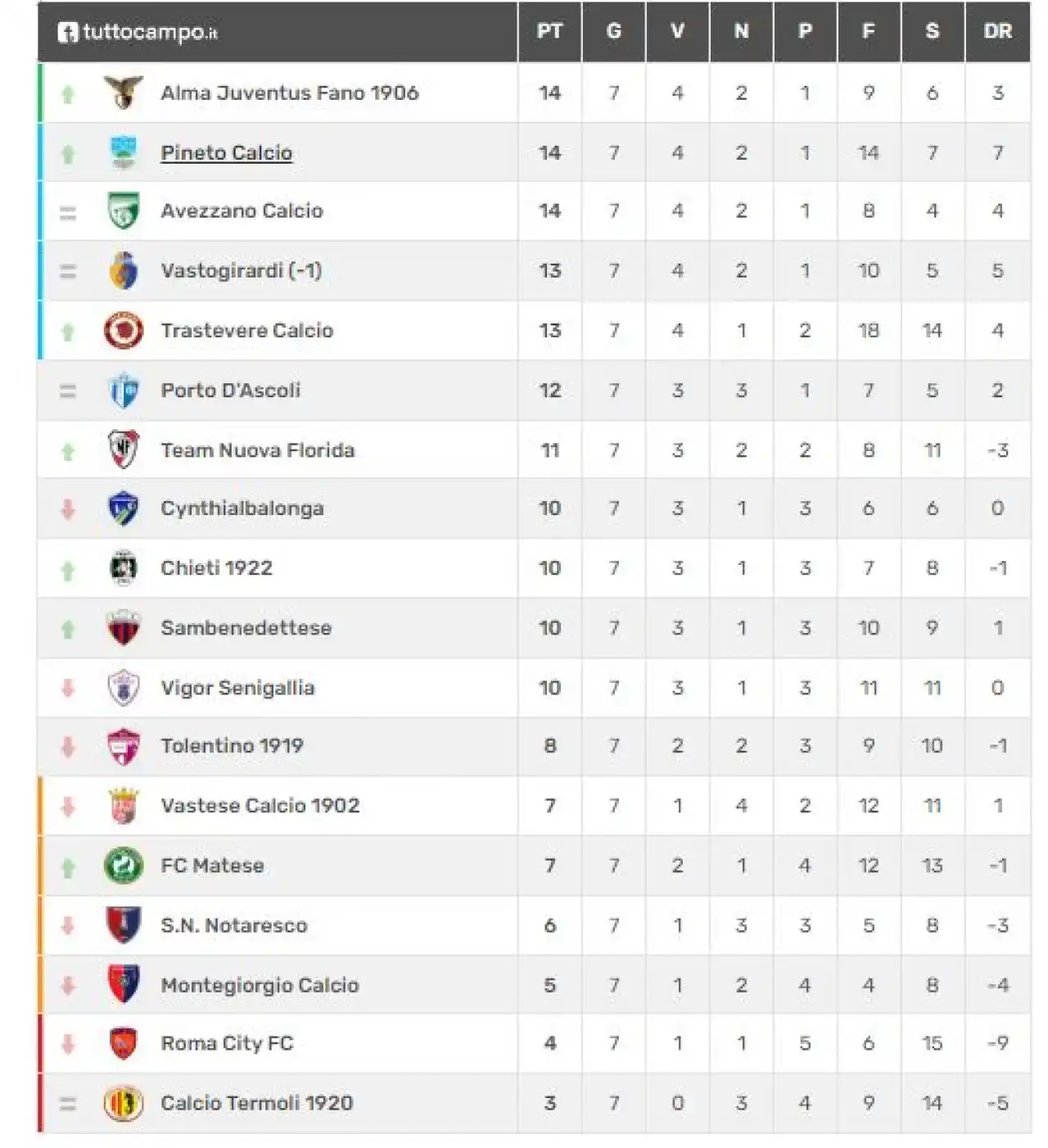Open the Vastogirardi (-1) team name
Viewport: 1048px width, 1148px height.
pyautogui.click(x=242, y=270)
